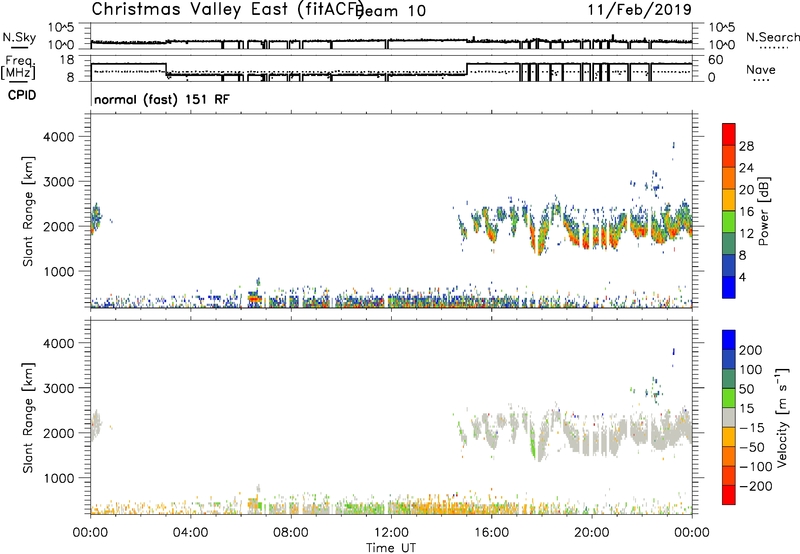Pick the bright blue lowest Power colorbar segment
This screenshot has width=800, height=554.
point(729,287)
